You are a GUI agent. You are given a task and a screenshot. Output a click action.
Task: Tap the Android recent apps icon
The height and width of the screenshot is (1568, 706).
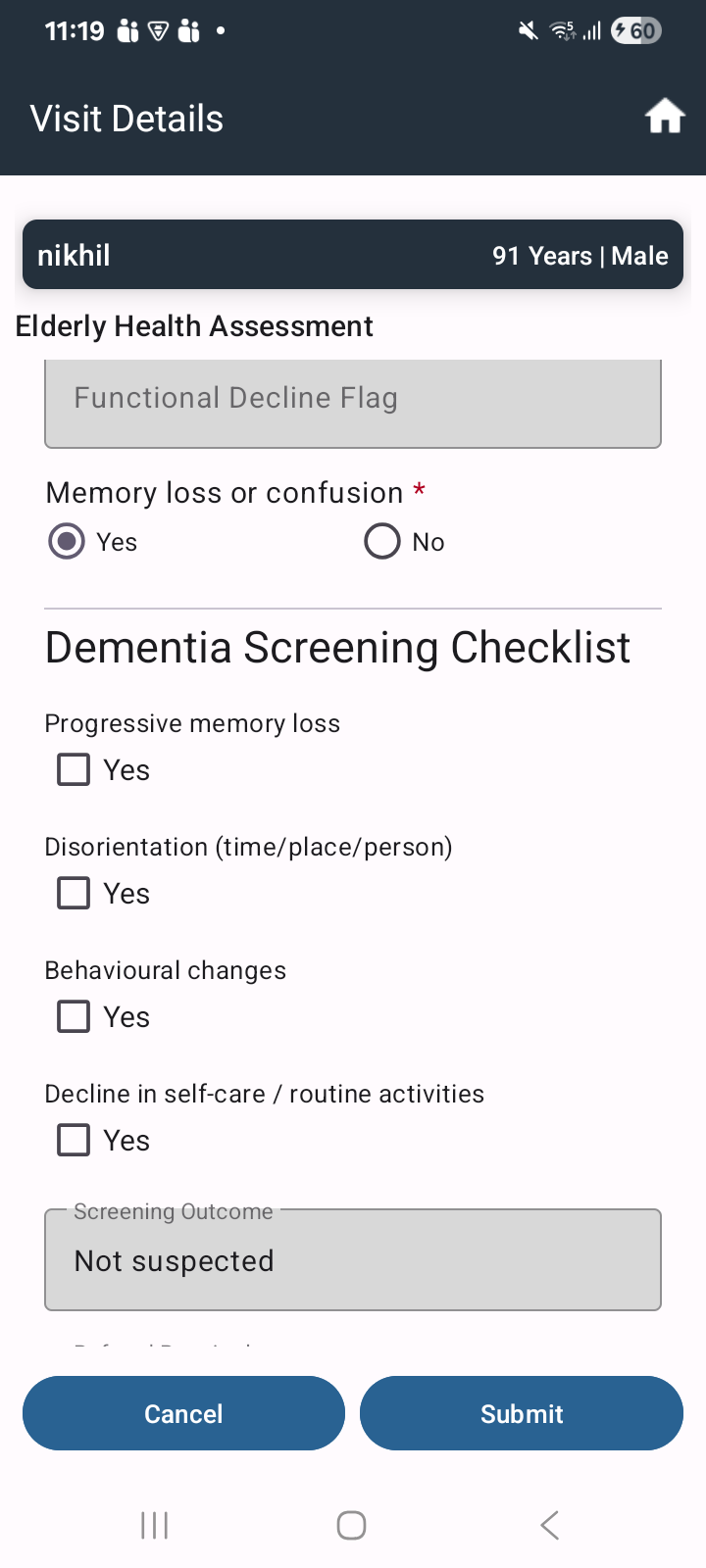click(155, 1525)
